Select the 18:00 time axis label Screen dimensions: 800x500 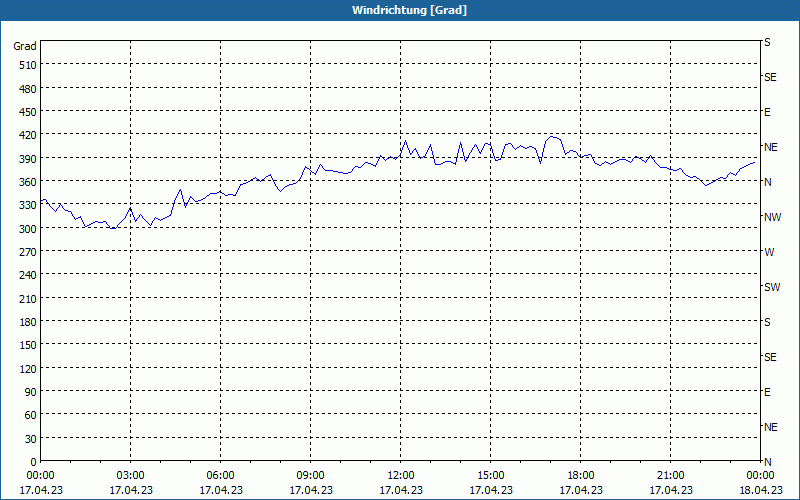581,476
